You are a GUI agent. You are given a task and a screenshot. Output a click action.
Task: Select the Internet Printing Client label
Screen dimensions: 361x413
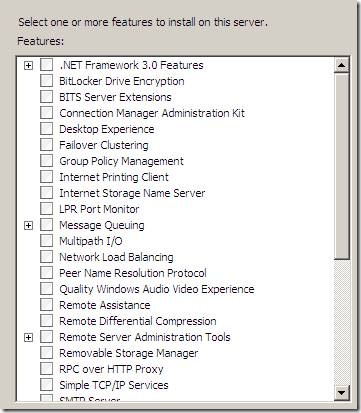114,177
